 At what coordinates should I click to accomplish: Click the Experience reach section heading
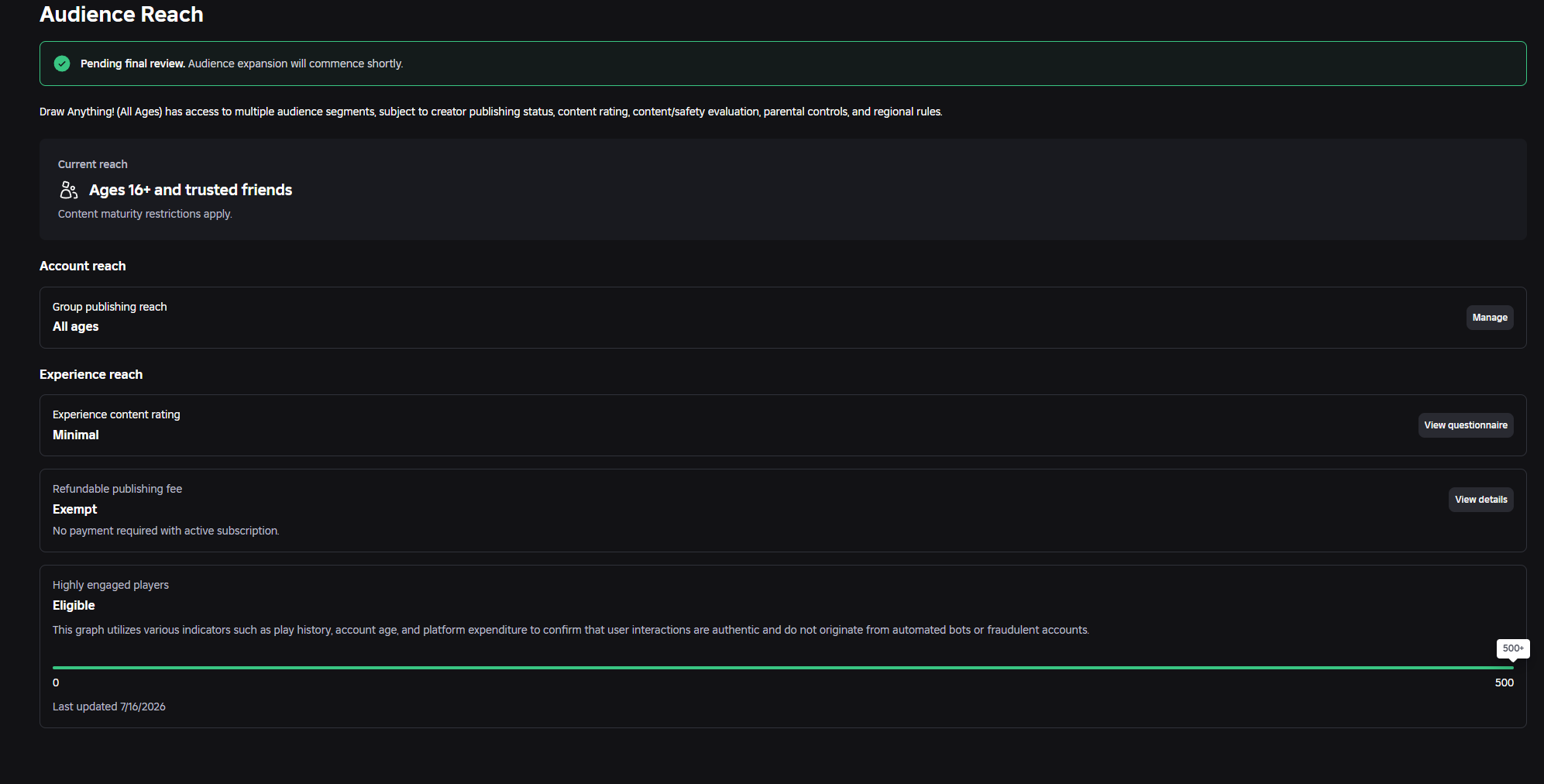pyautogui.click(x=91, y=374)
